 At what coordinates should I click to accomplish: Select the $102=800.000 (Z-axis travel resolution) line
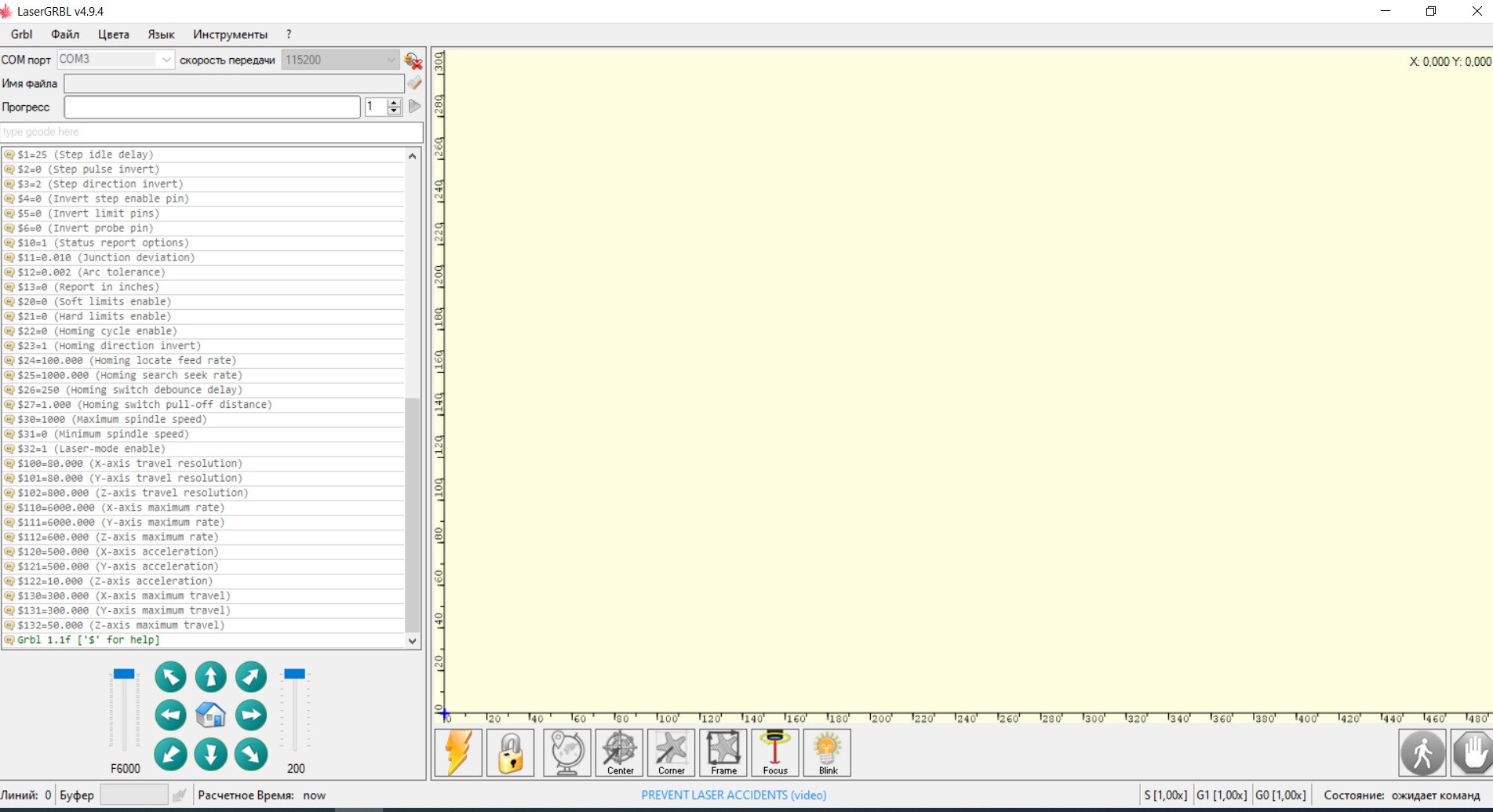203,493
